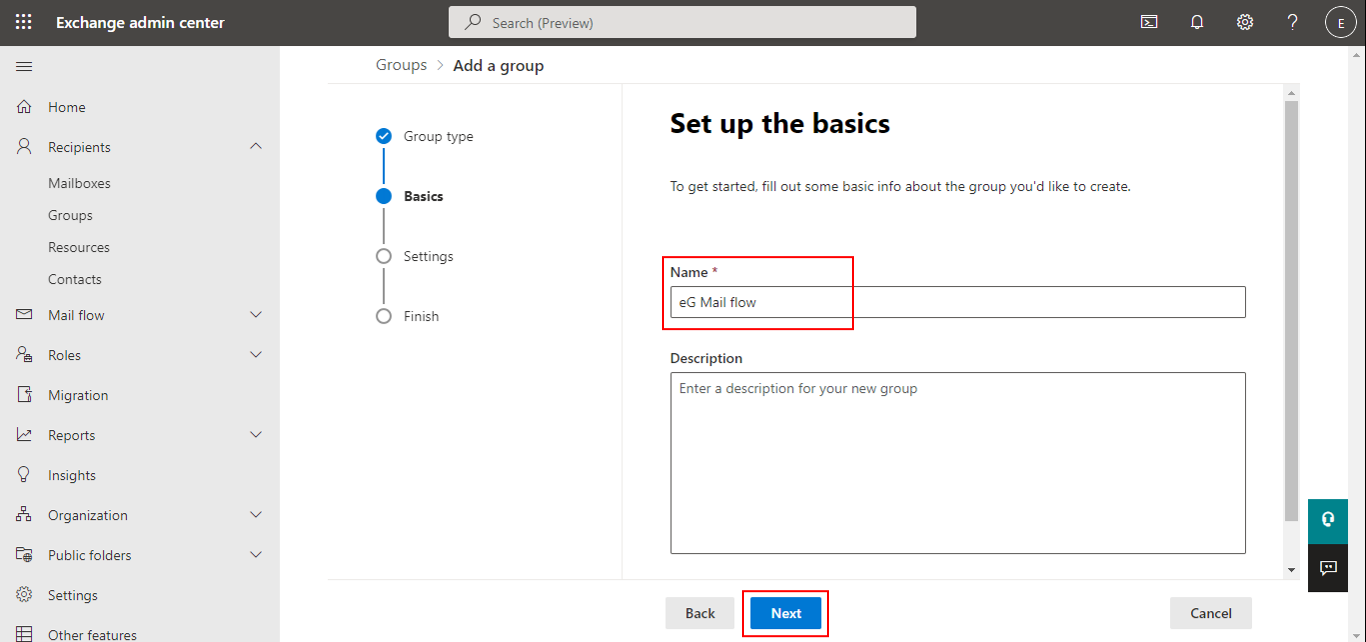The height and width of the screenshot is (642, 1366).
Task: Click the Insights lightbulb icon
Action: click(25, 475)
